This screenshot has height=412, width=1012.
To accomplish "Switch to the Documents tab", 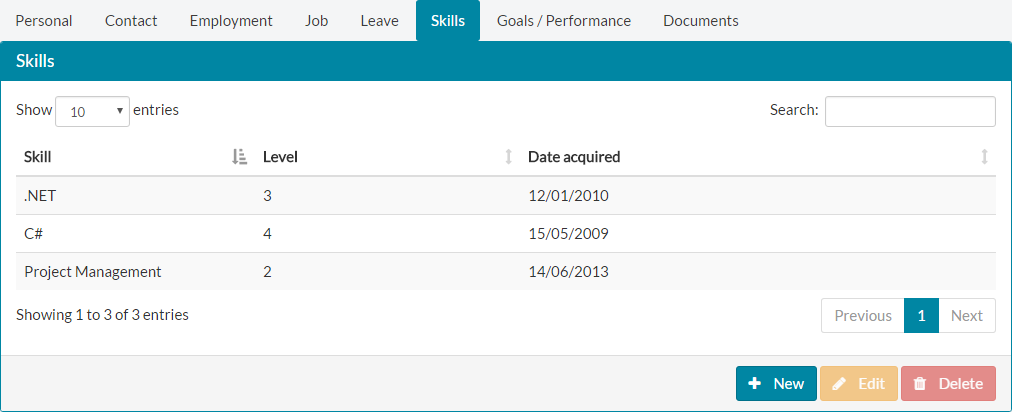I will click(700, 20).
